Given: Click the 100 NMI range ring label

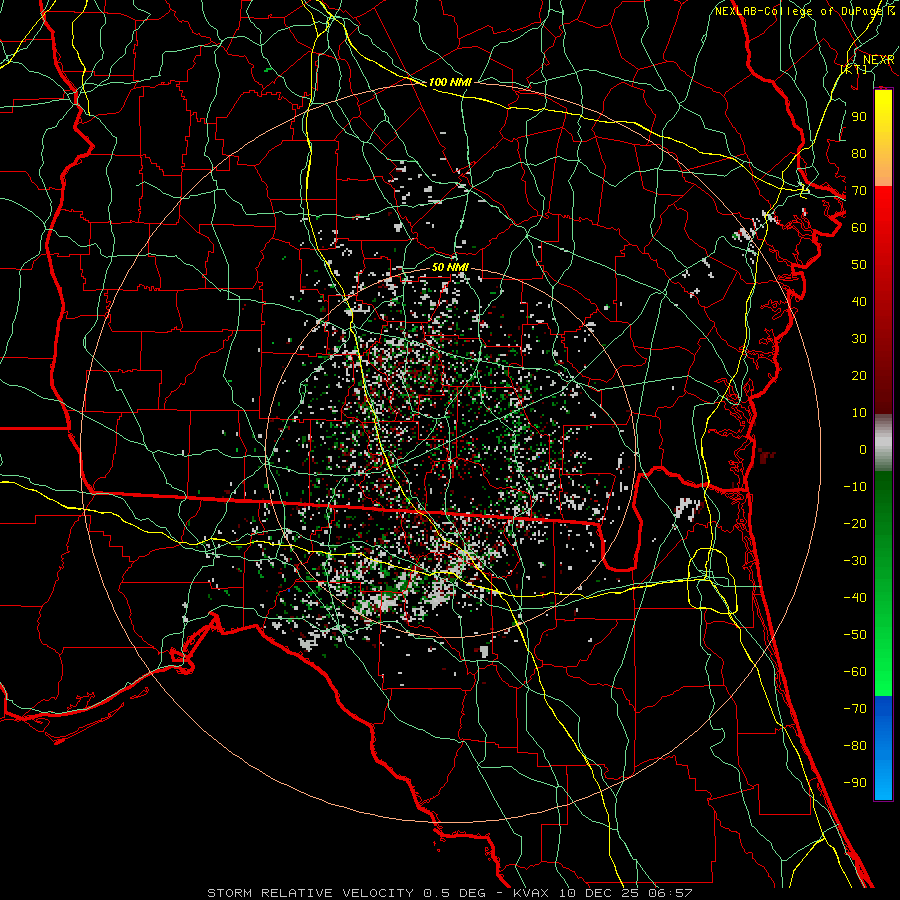Looking at the screenshot, I should 450,82.
